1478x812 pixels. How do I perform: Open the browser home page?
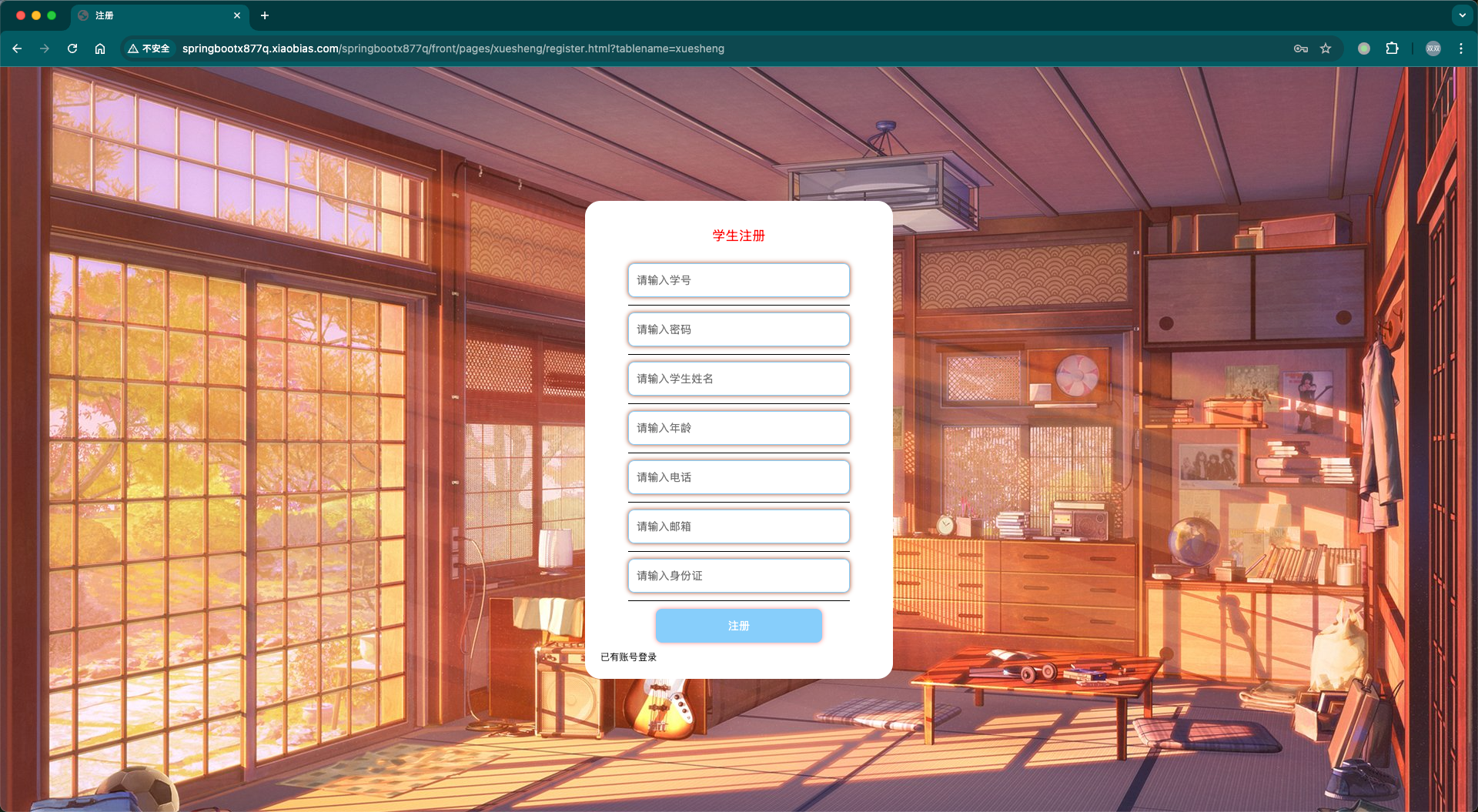(x=100, y=48)
